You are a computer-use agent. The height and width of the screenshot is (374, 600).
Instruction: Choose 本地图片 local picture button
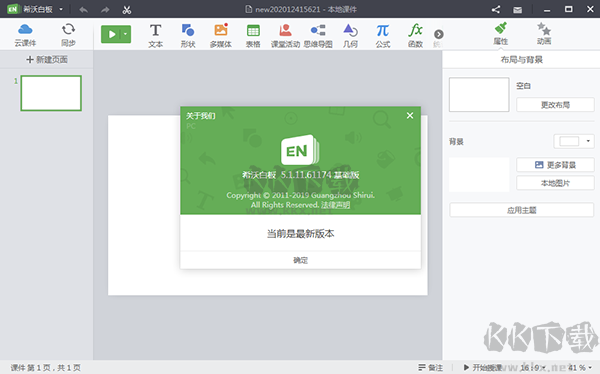[555, 183]
